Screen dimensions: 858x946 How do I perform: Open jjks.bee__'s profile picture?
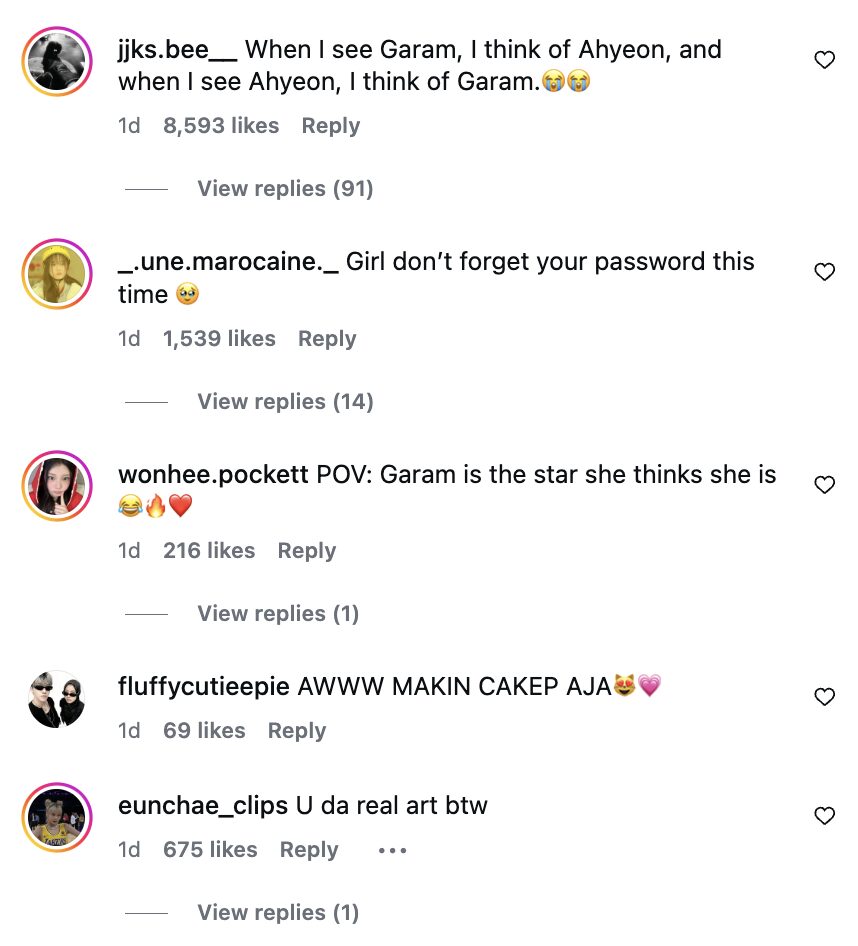click(x=57, y=62)
